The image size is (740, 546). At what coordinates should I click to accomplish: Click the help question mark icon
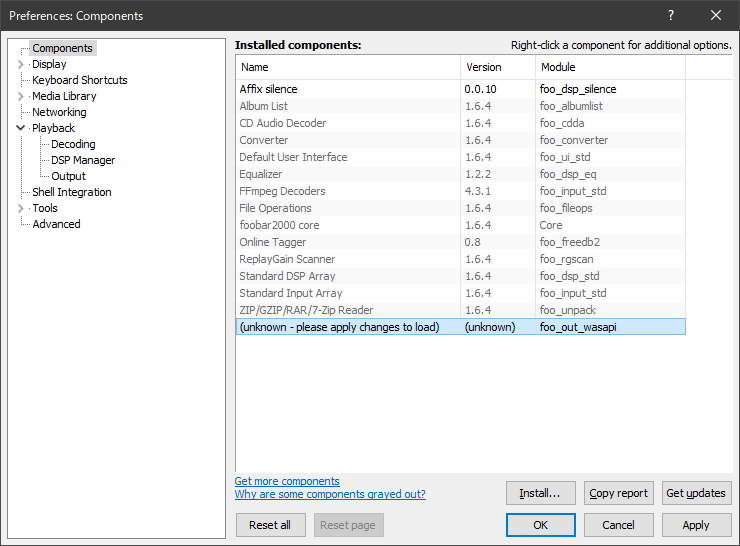[x=670, y=15]
